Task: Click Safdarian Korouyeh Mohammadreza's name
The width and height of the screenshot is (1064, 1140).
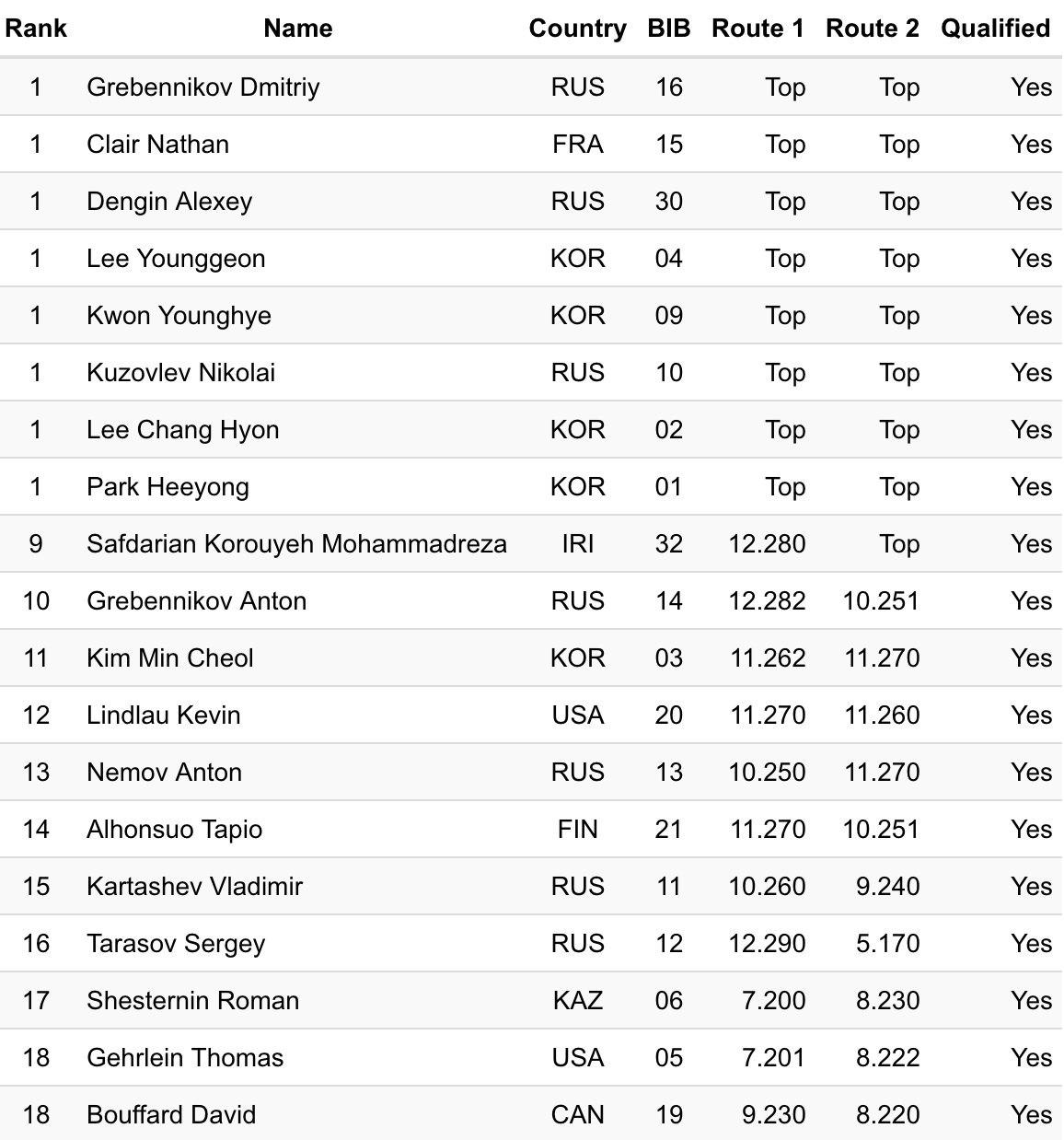Action: click(296, 544)
